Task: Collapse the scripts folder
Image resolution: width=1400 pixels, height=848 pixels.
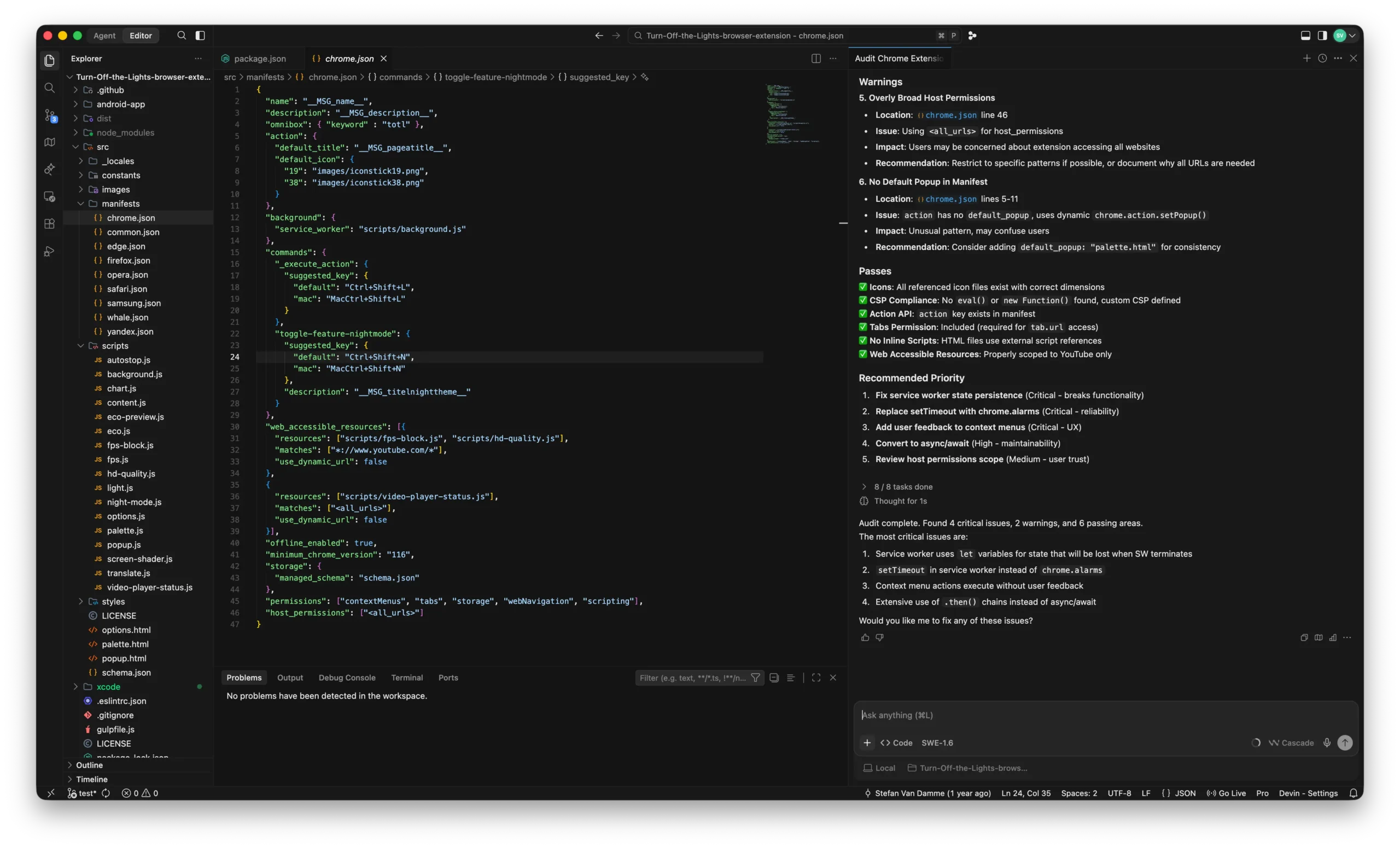Action: pos(115,346)
